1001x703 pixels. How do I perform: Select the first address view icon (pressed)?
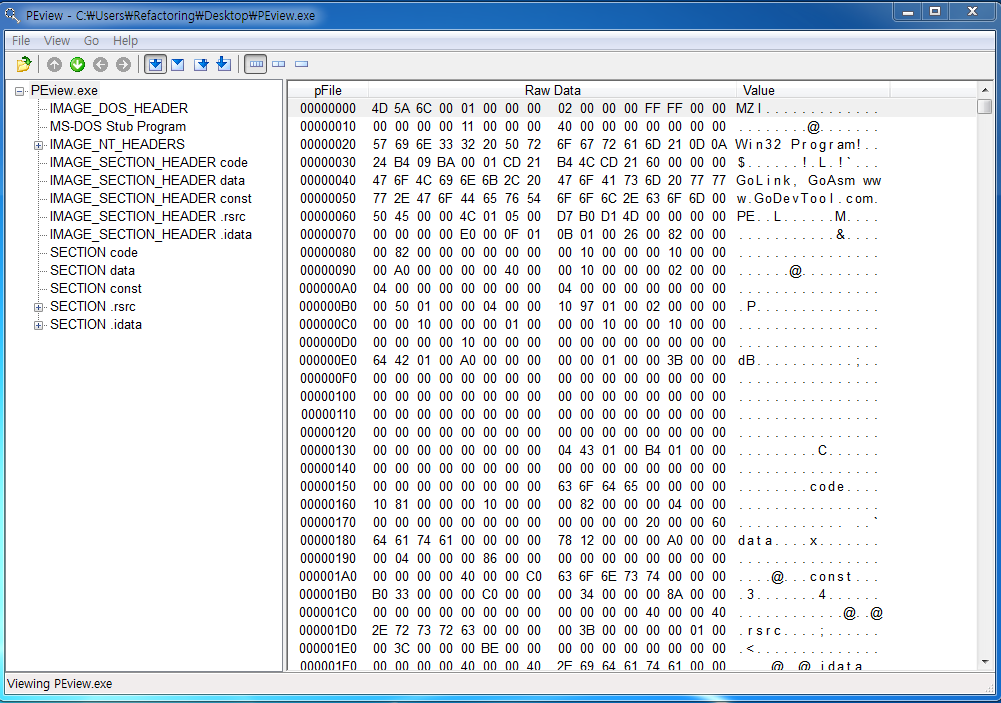[x=155, y=64]
